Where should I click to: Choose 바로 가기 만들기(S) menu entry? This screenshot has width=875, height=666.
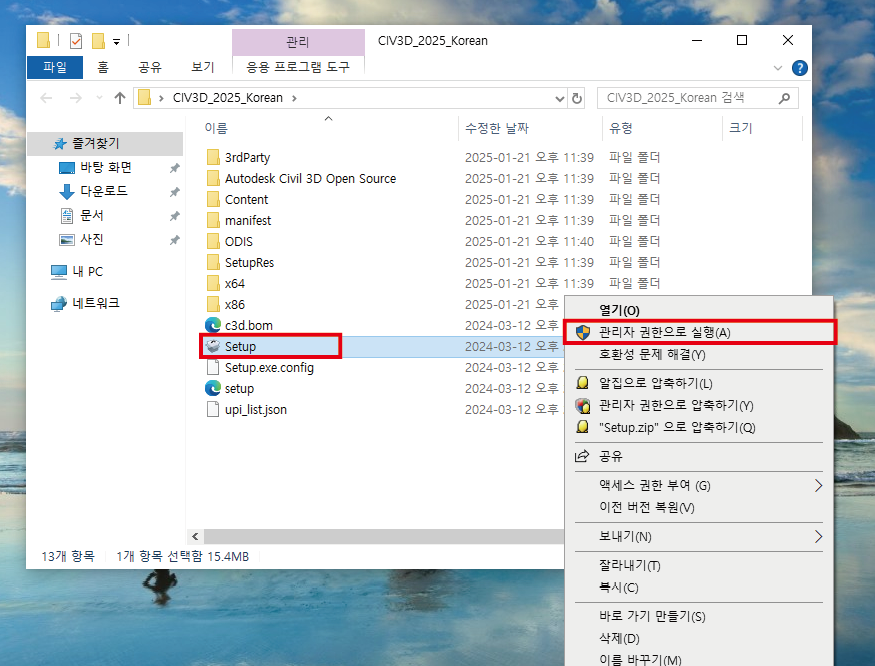pos(652,616)
